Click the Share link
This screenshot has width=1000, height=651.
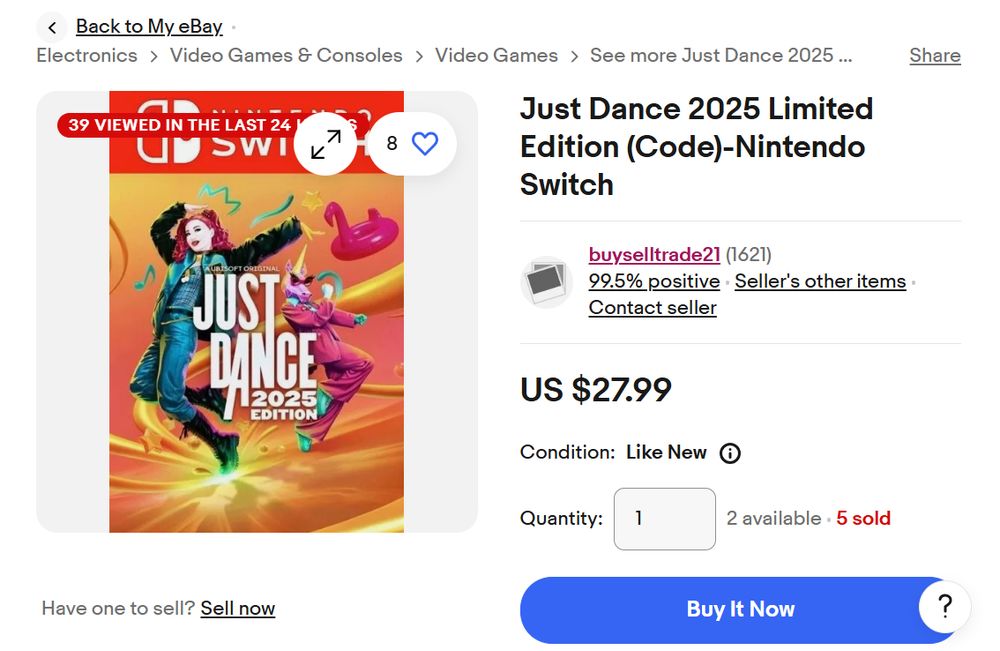(935, 56)
